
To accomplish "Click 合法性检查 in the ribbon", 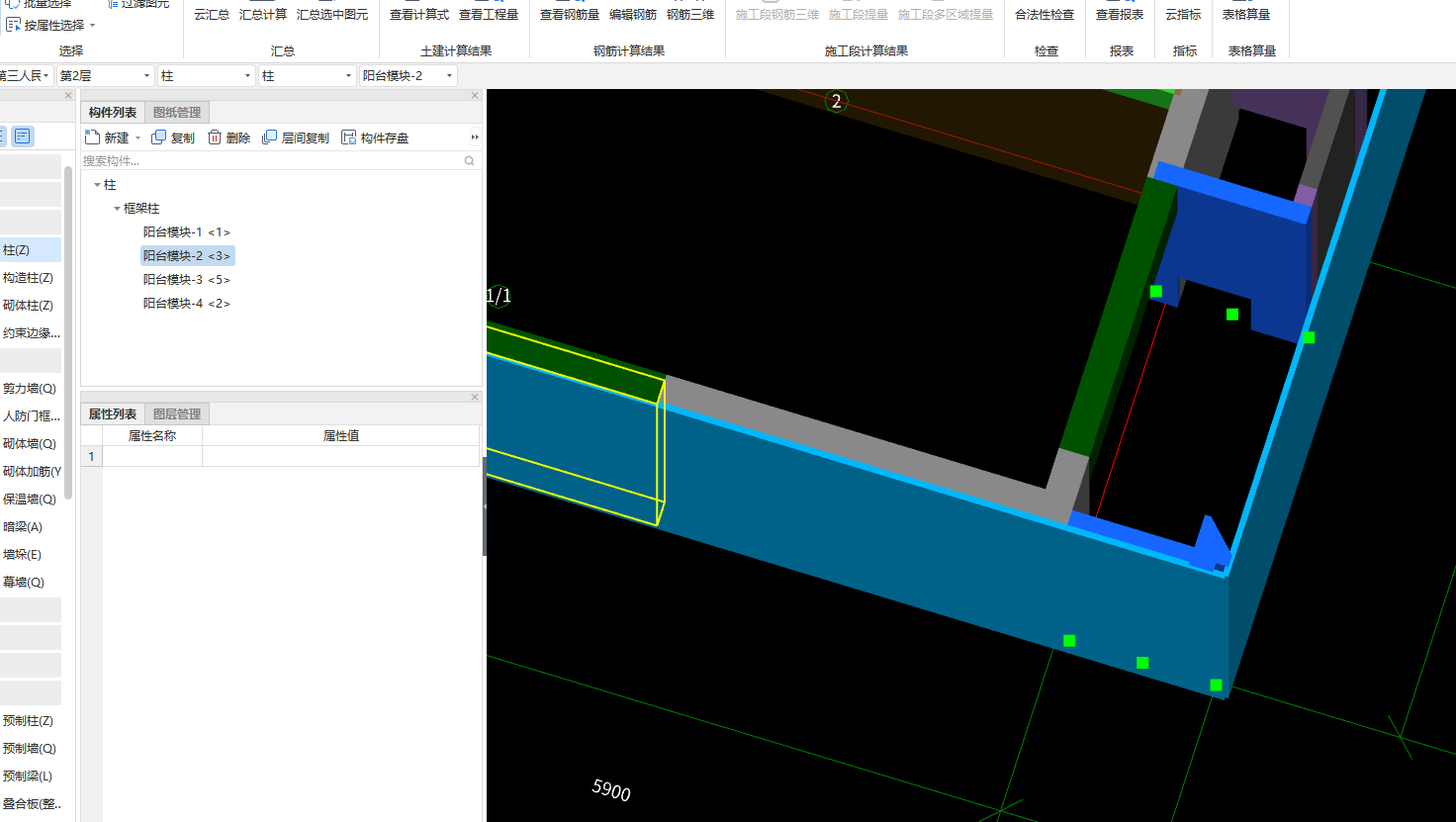I will pyautogui.click(x=1045, y=14).
